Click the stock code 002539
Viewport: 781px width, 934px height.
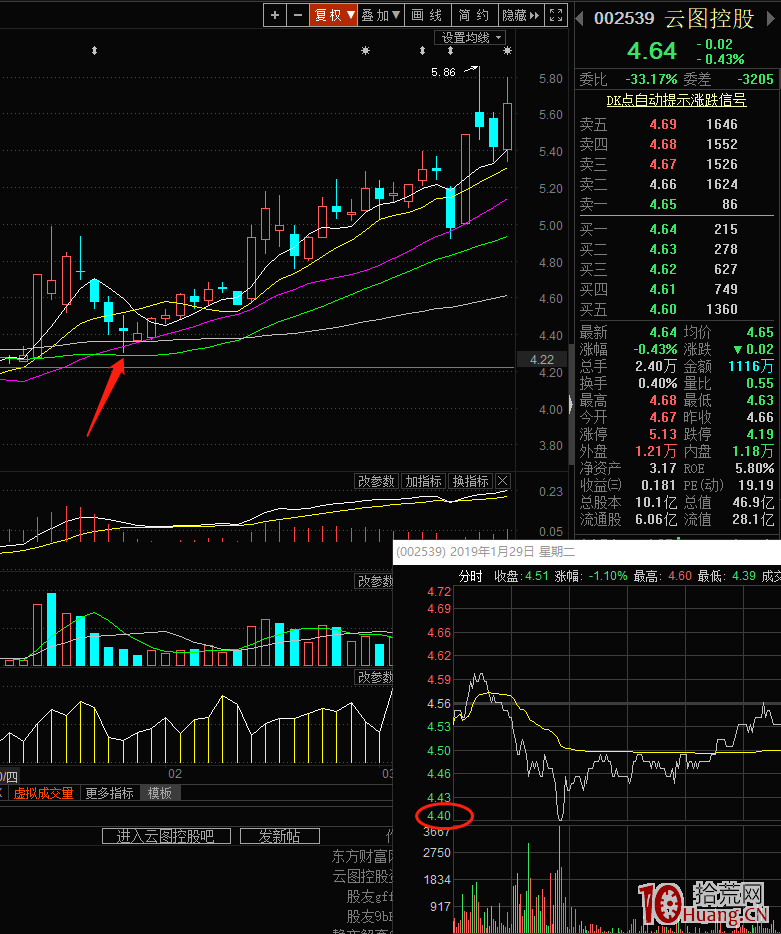pyautogui.click(x=624, y=18)
